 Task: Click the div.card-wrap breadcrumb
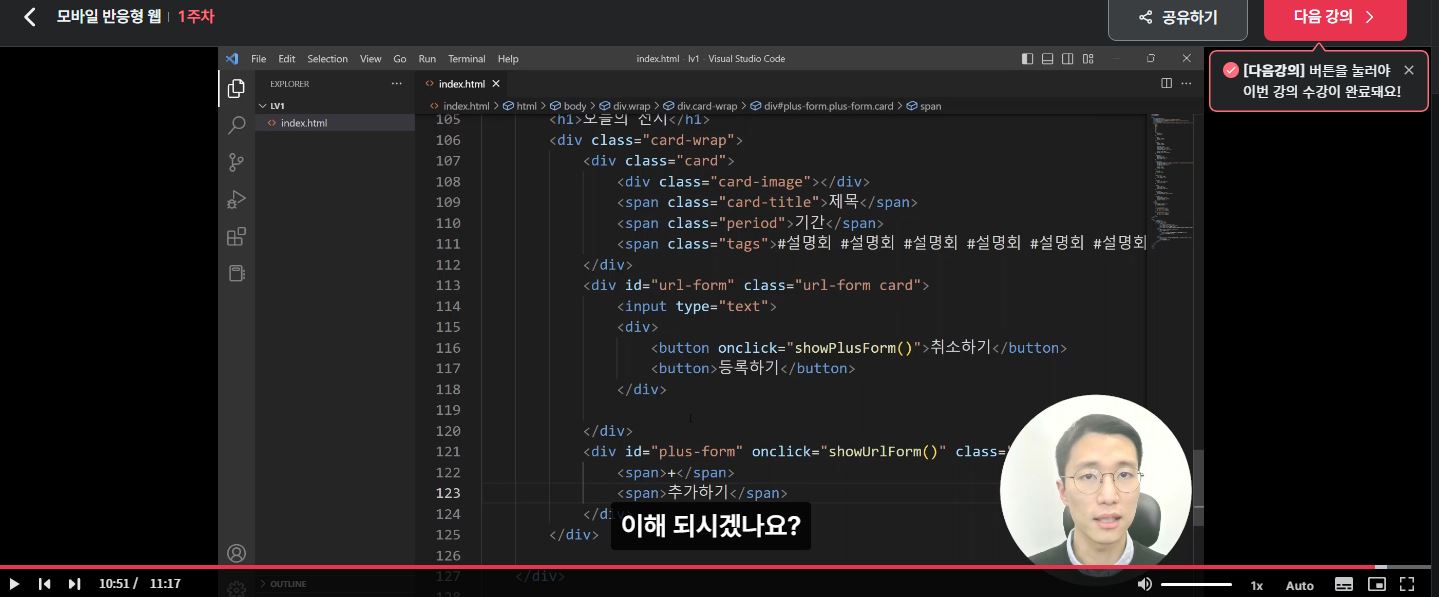(x=700, y=106)
